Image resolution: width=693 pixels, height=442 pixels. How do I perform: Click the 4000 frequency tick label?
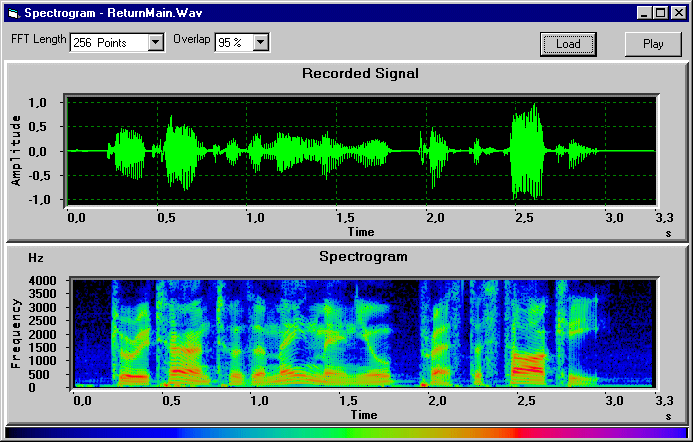[x=42, y=281]
